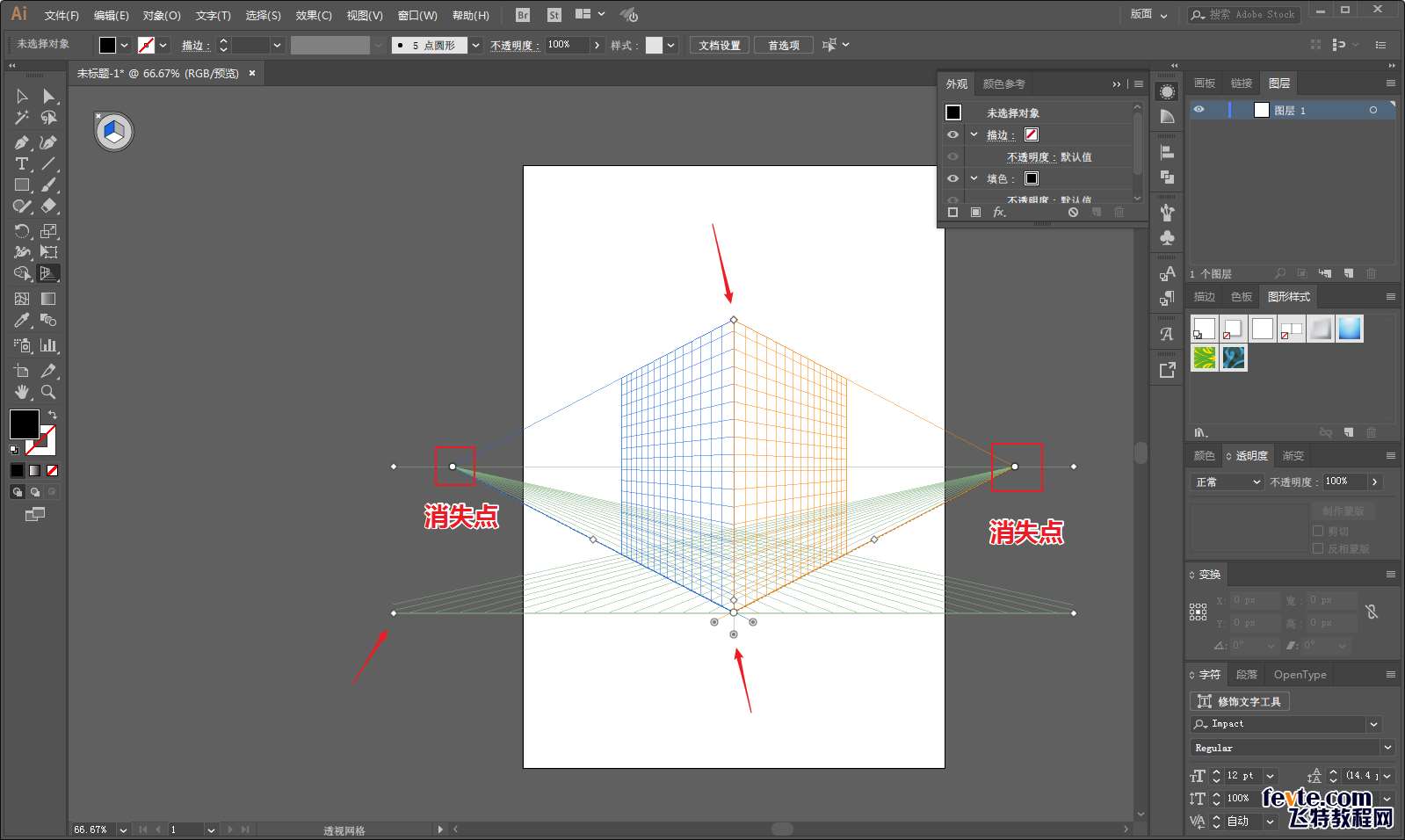Screen dimensions: 1405x840
Task: Click the 文档设置 button
Action: tap(719, 46)
